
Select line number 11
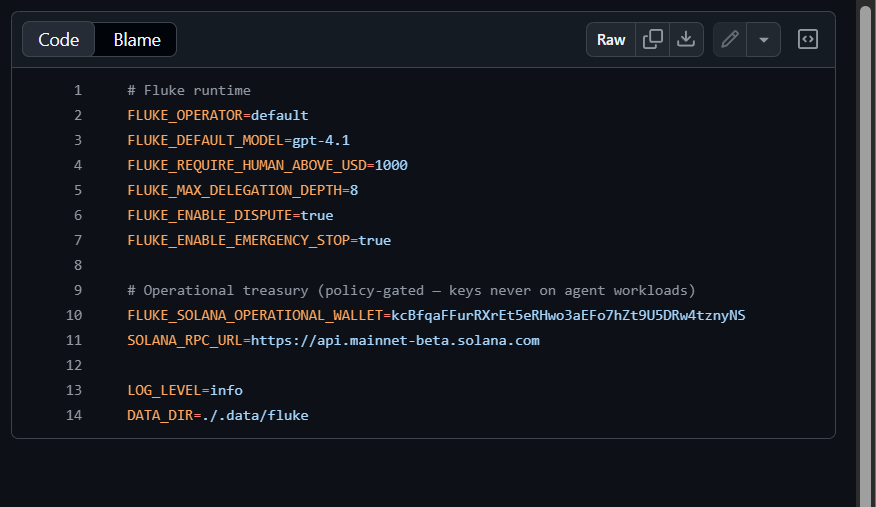pyautogui.click(x=74, y=340)
